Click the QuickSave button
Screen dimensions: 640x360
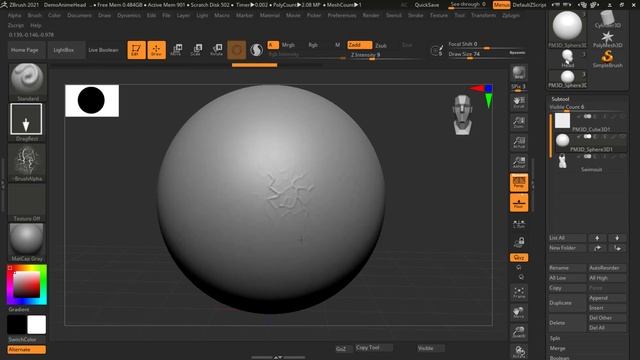(427, 5)
